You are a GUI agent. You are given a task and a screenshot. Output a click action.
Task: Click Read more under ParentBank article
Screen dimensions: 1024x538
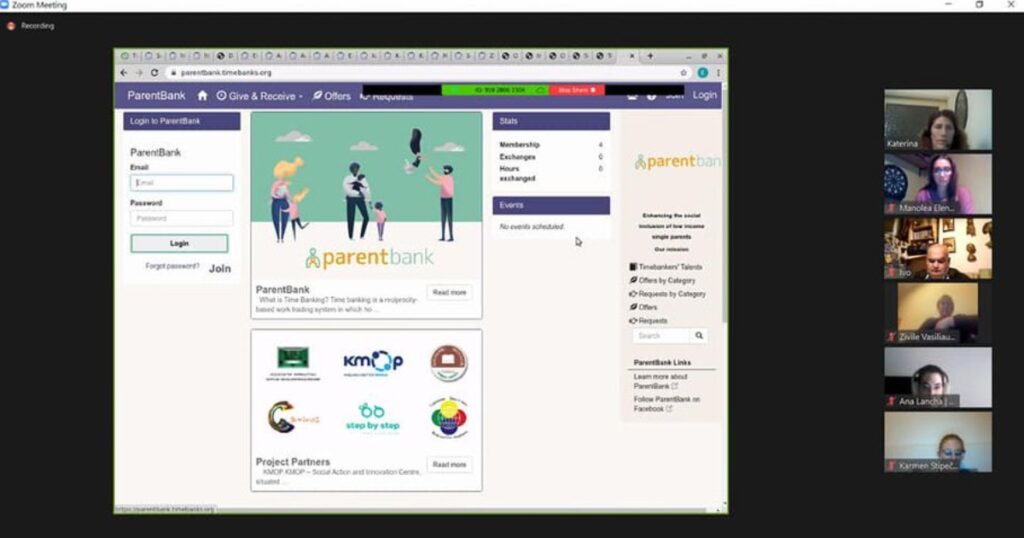pyautogui.click(x=449, y=292)
